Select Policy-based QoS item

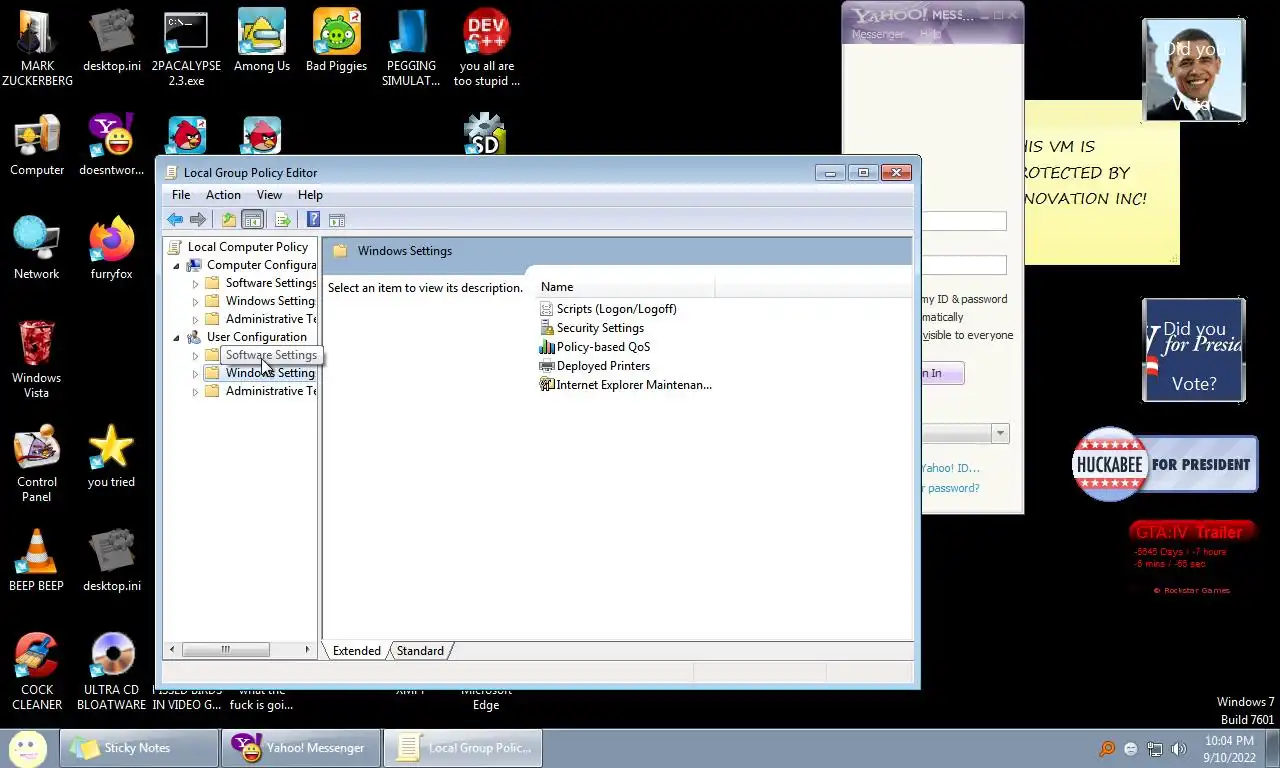tap(594, 347)
